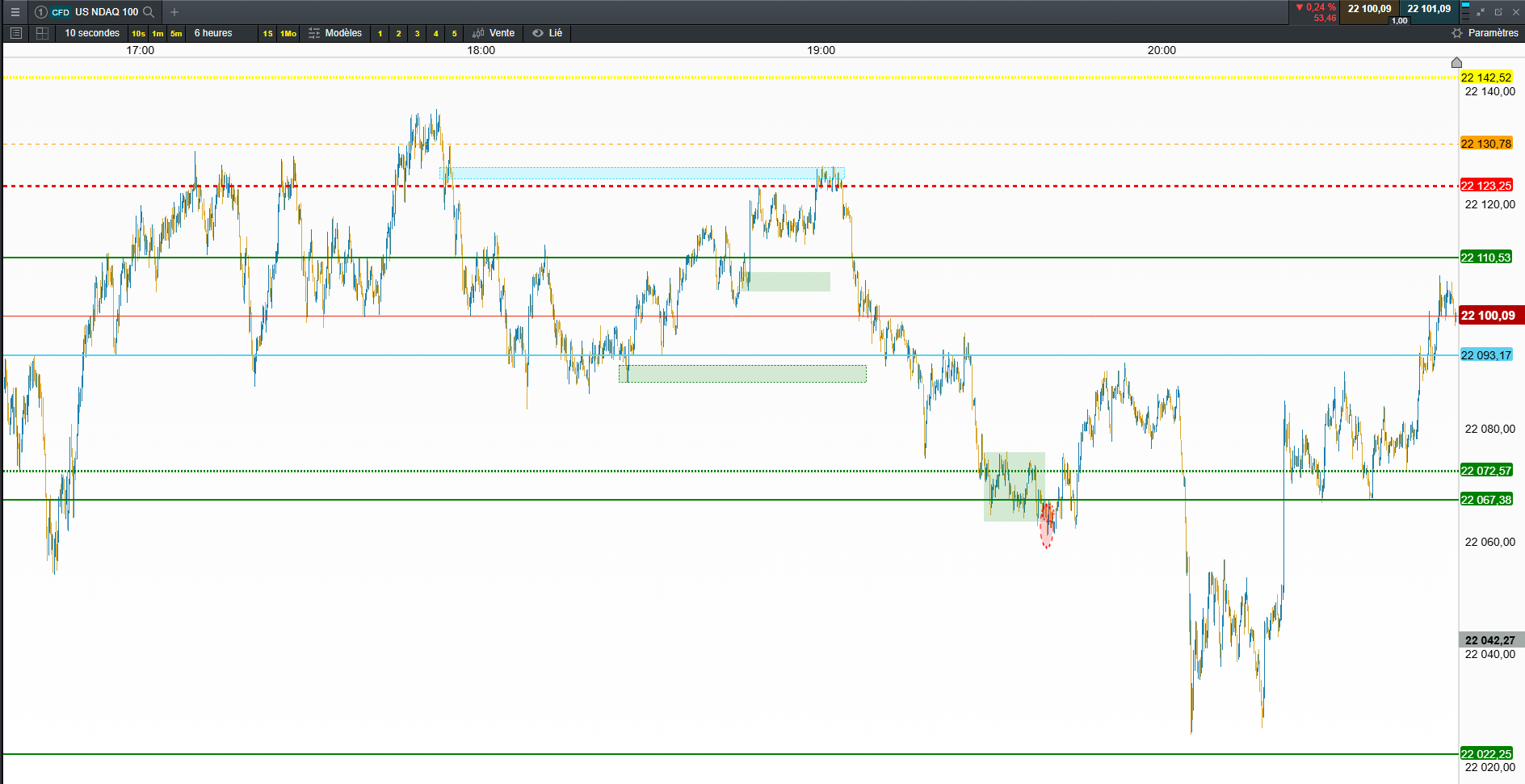Screen dimensions: 1525x784
Task: Click the depth level indicator bars
Action: [1465, 12]
